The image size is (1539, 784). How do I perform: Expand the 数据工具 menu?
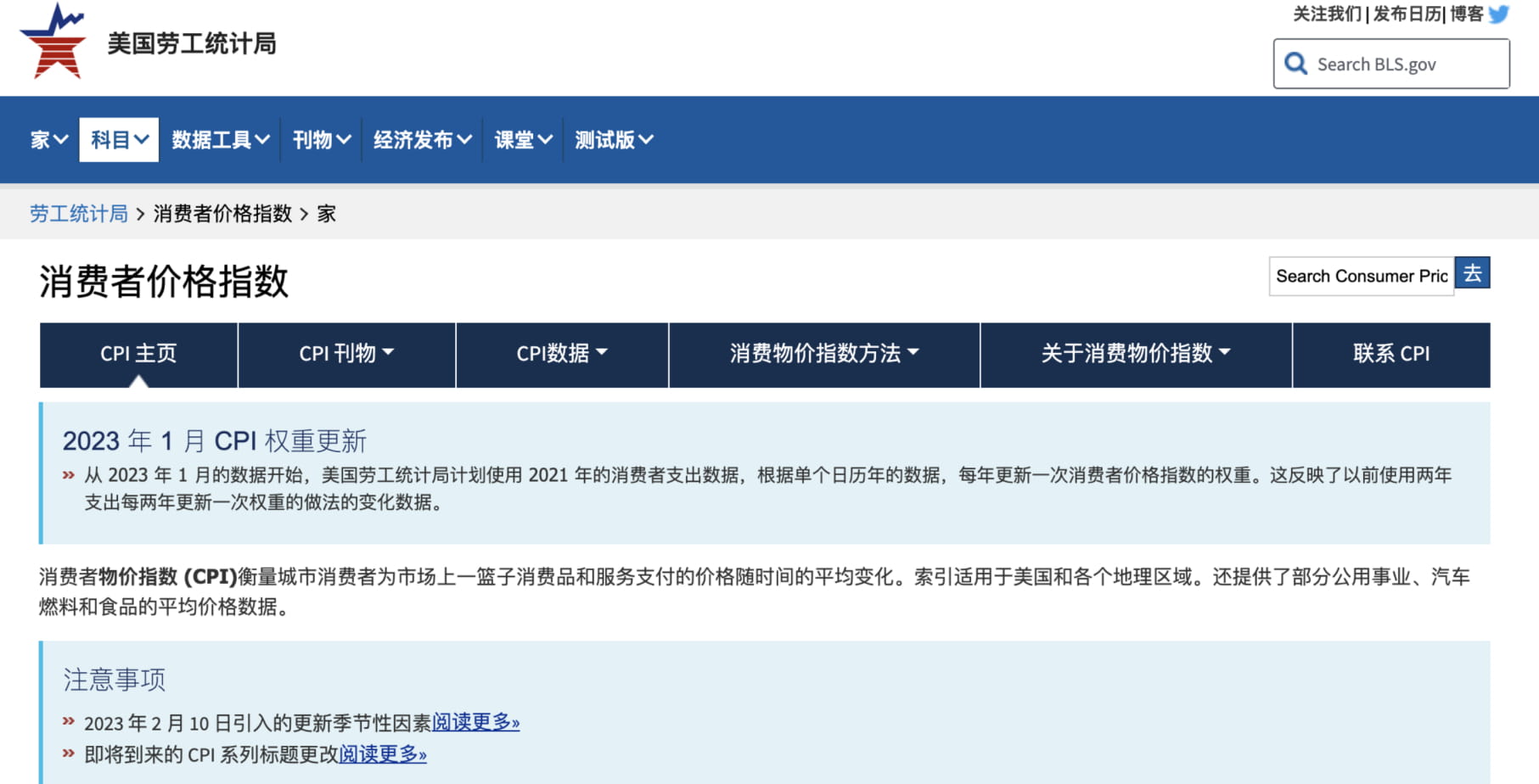pos(218,139)
